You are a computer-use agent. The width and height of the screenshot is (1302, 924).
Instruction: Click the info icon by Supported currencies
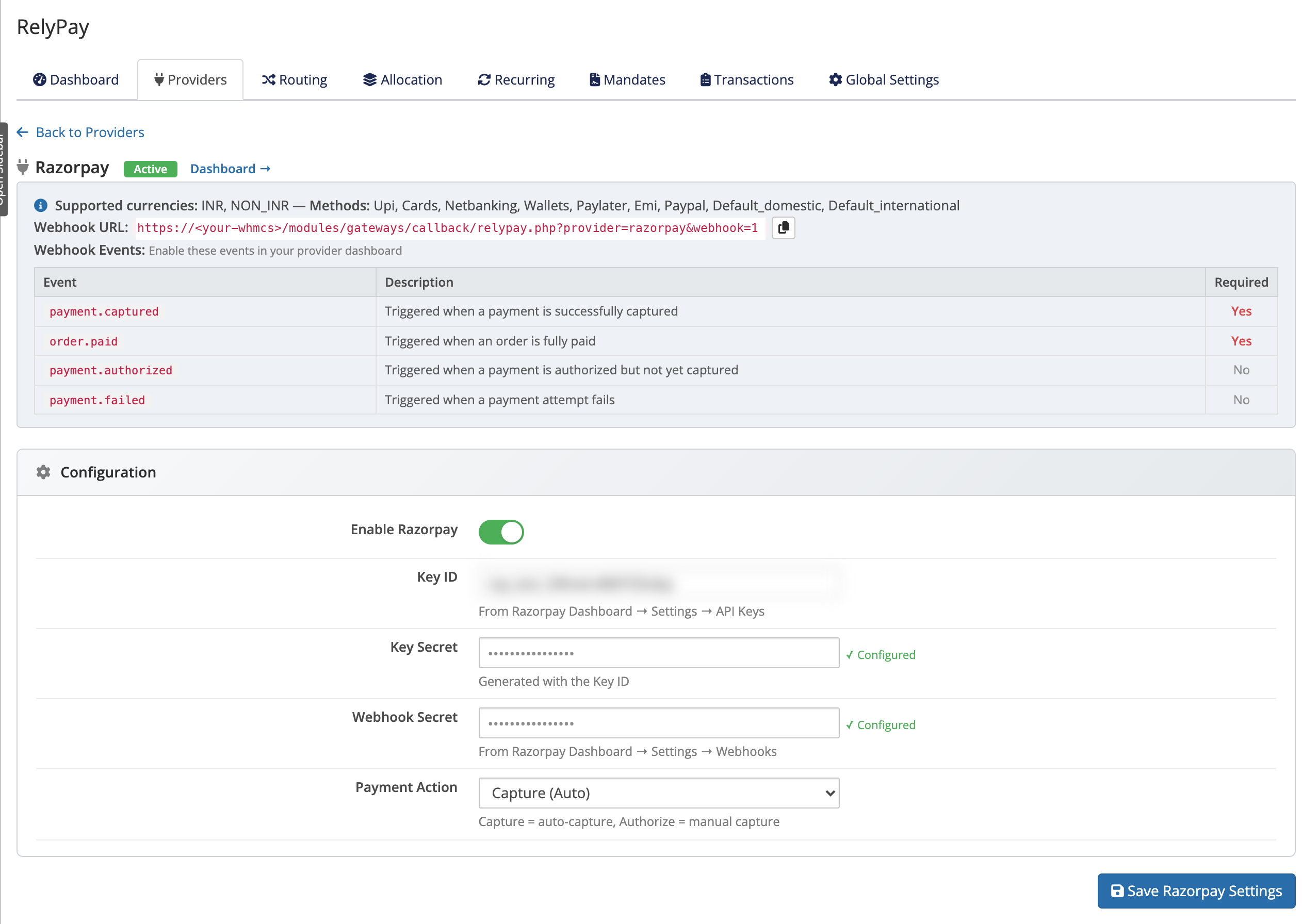pos(40,205)
